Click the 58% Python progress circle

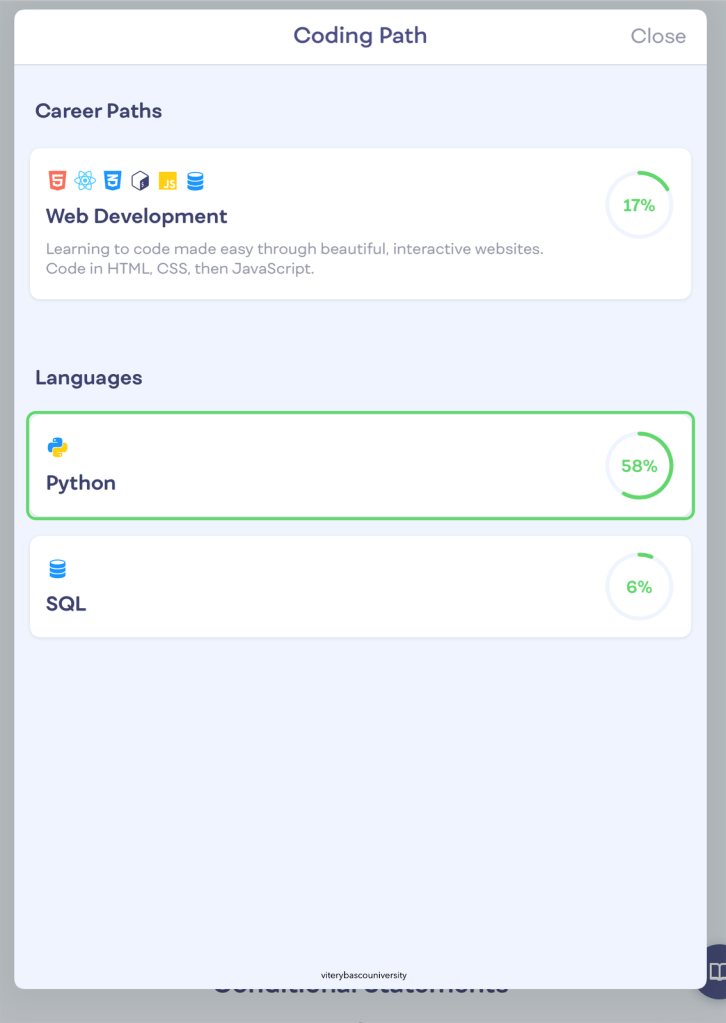point(639,466)
